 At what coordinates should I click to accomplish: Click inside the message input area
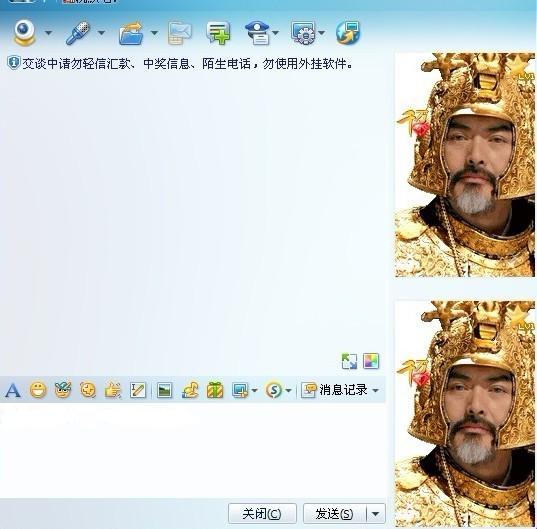pyautogui.click(x=193, y=450)
